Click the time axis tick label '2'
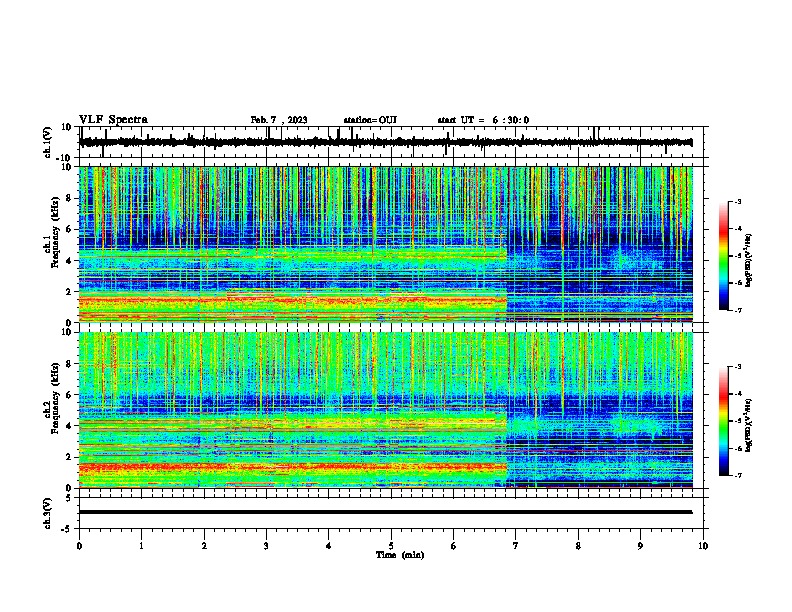This screenshot has width=792, height=612. (x=204, y=546)
